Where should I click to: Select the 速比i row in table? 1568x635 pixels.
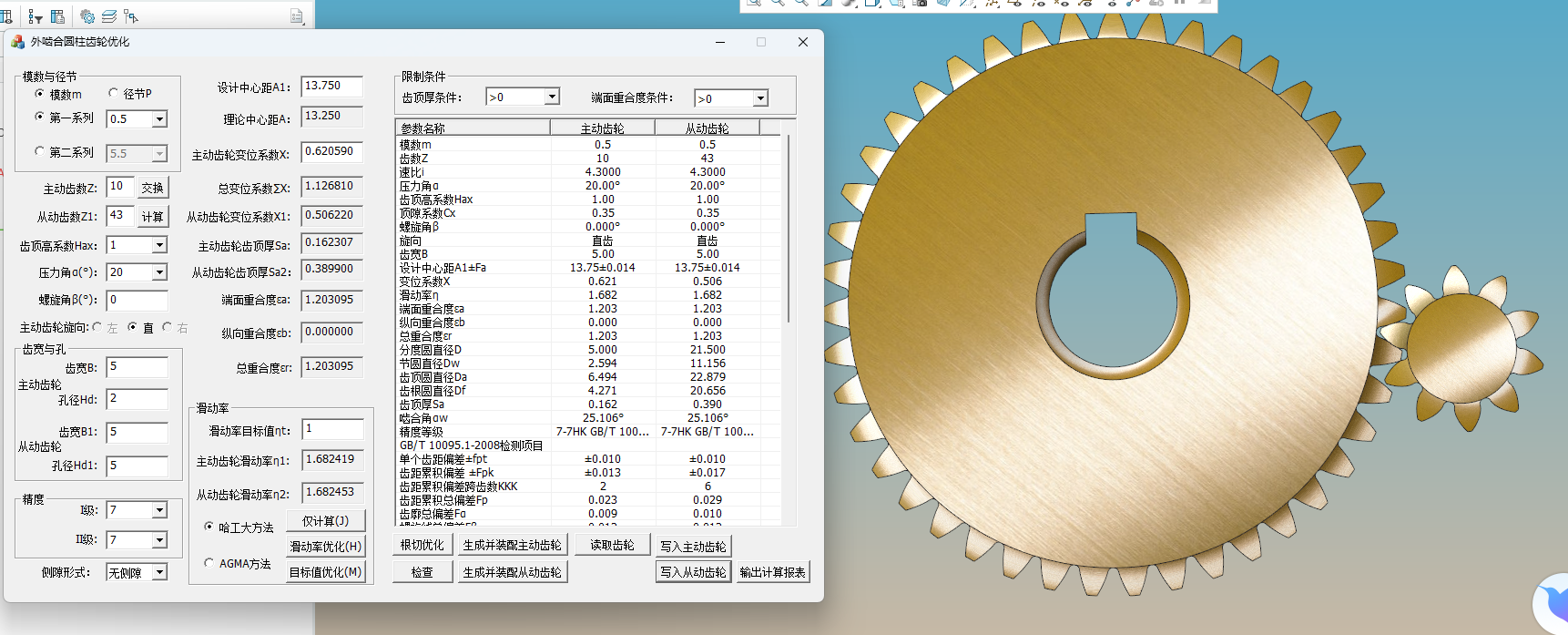588,171
